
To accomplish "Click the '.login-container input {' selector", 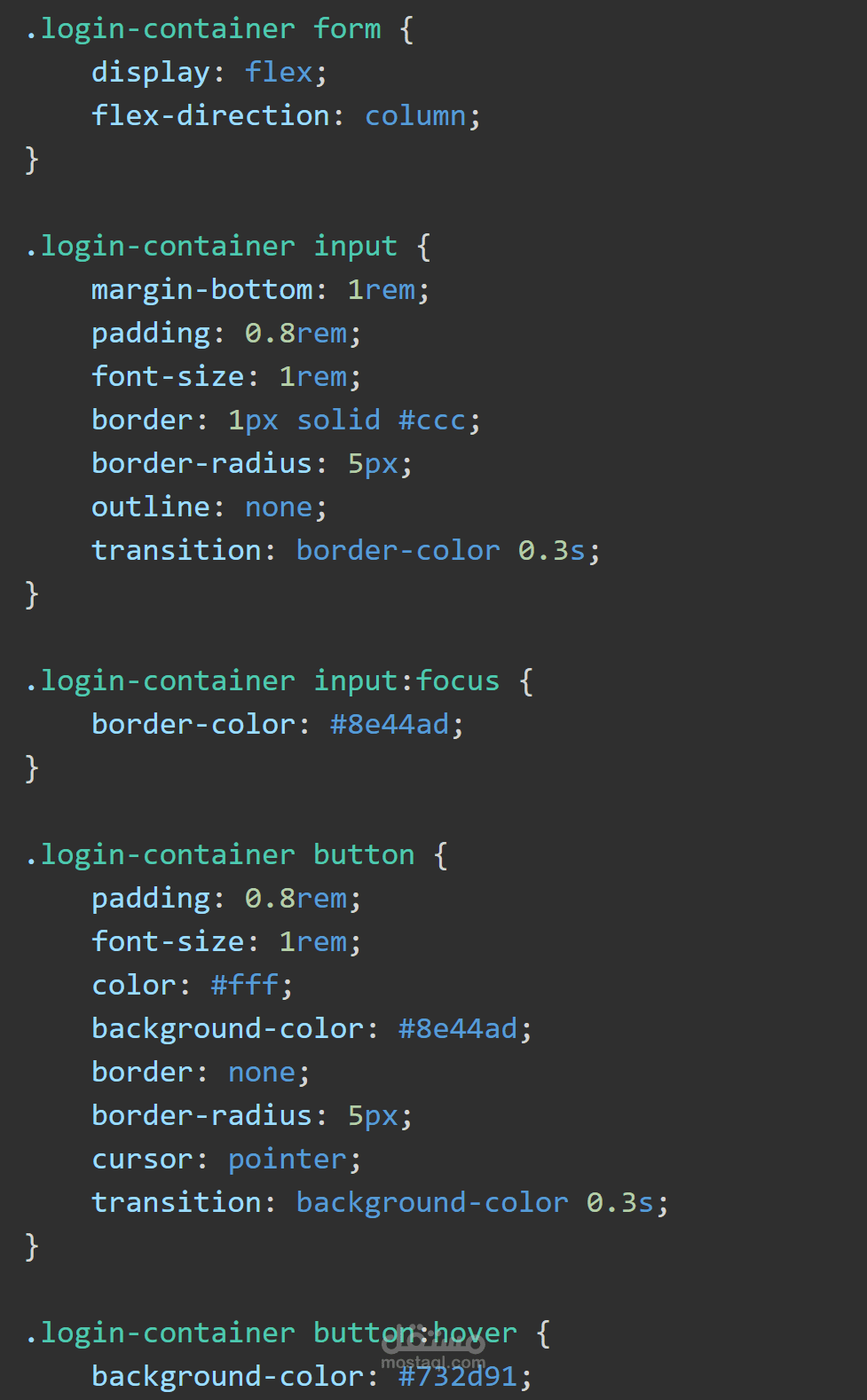I will (x=228, y=247).
